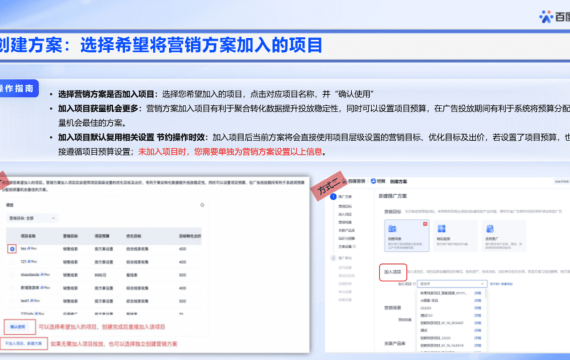This screenshot has height=360, width=570.
Task: Go to 营销目标 in the step sidebar
Action: click(345, 207)
